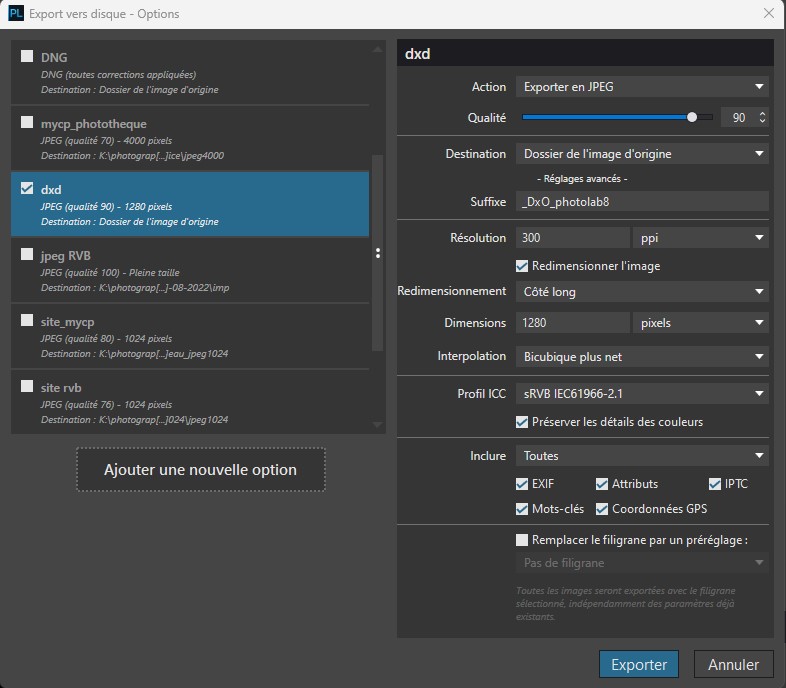Open the Action dropdown Exporter en JPEG
This screenshot has width=786, height=688.
tap(642, 87)
